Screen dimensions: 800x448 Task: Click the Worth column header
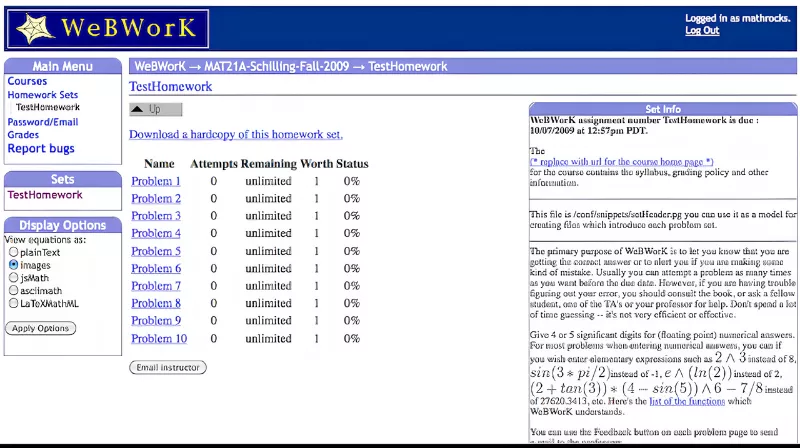[316, 164]
